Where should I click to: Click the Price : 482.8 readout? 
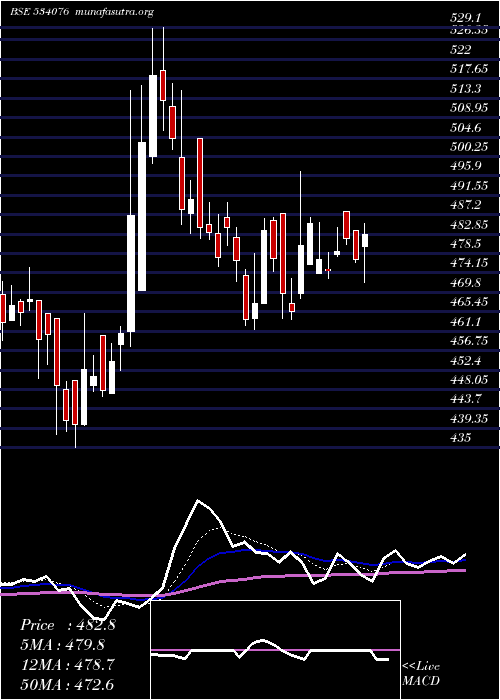click(68, 625)
